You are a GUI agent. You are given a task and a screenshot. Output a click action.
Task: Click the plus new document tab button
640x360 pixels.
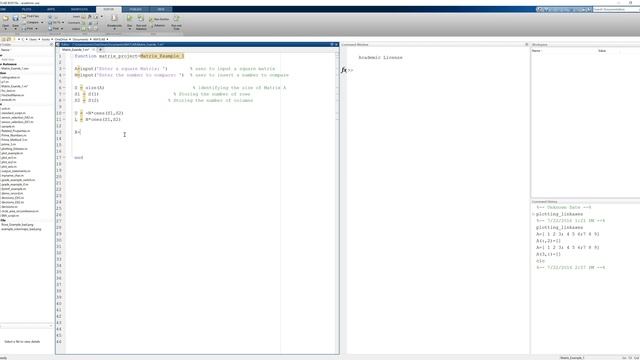pyautogui.click(x=100, y=49)
